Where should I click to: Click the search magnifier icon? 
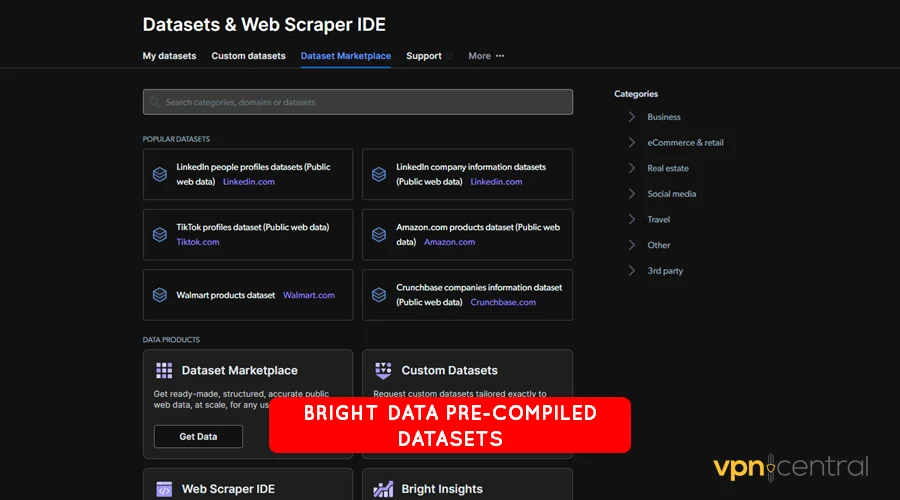pyautogui.click(x=154, y=102)
